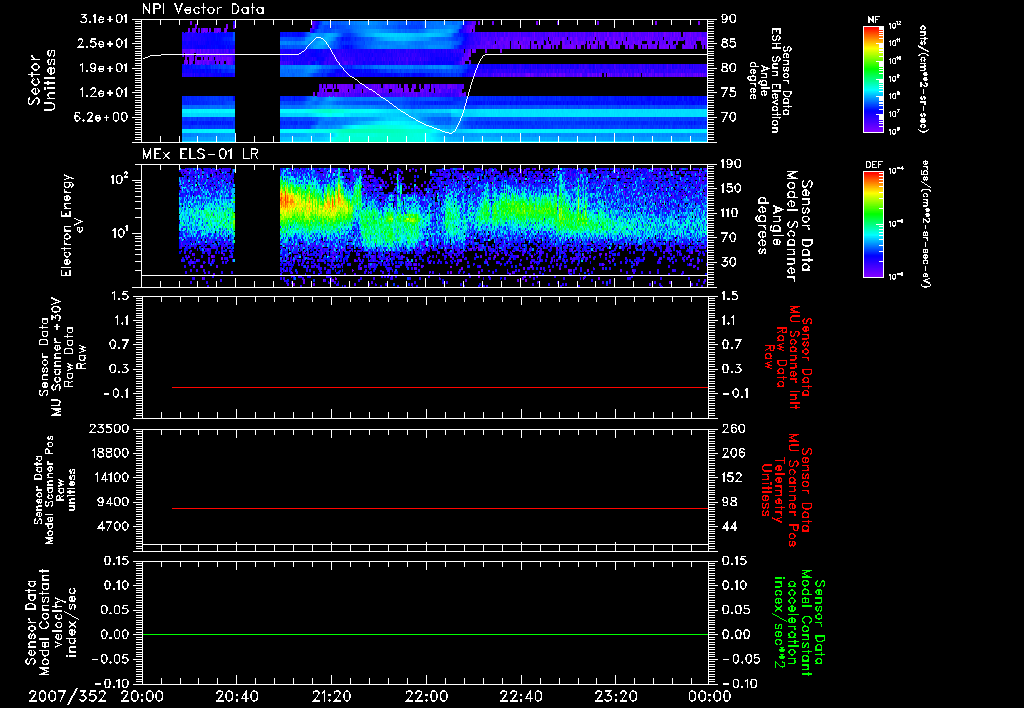Click the "98" telemetry axis tick
Viewport: 1024px width, 708px height.
(729, 502)
